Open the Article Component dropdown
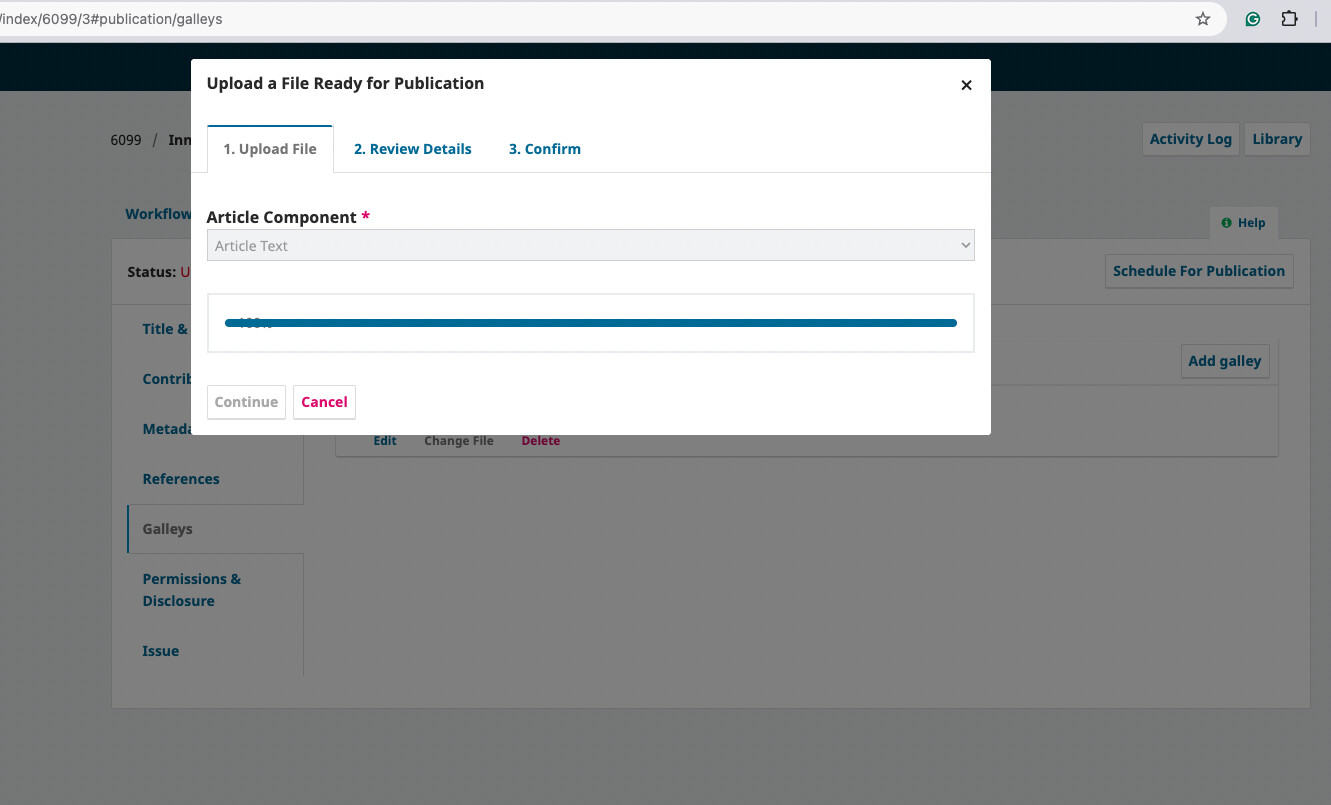This screenshot has height=805, width=1331. (x=590, y=245)
